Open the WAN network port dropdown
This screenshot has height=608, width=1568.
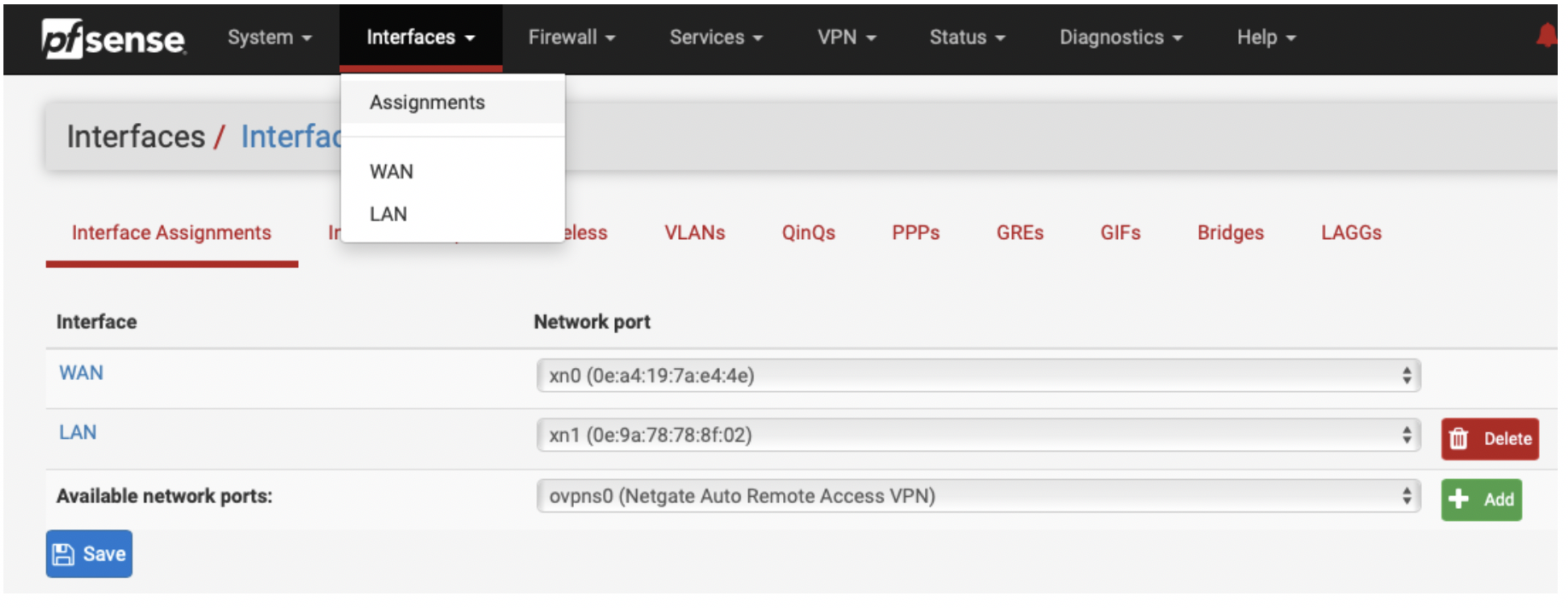(x=978, y=376)
